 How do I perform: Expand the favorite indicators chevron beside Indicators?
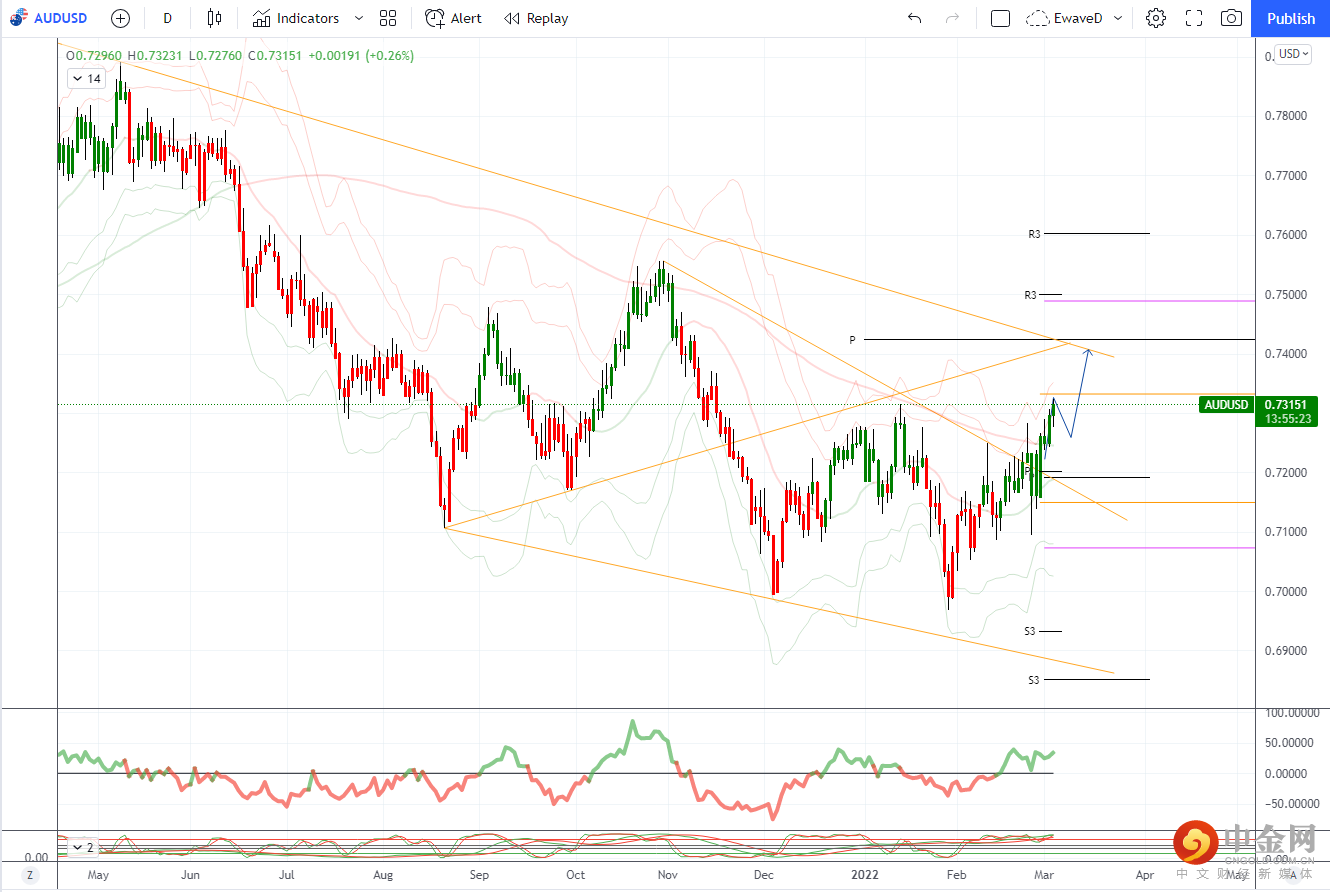tap(359, 18)
